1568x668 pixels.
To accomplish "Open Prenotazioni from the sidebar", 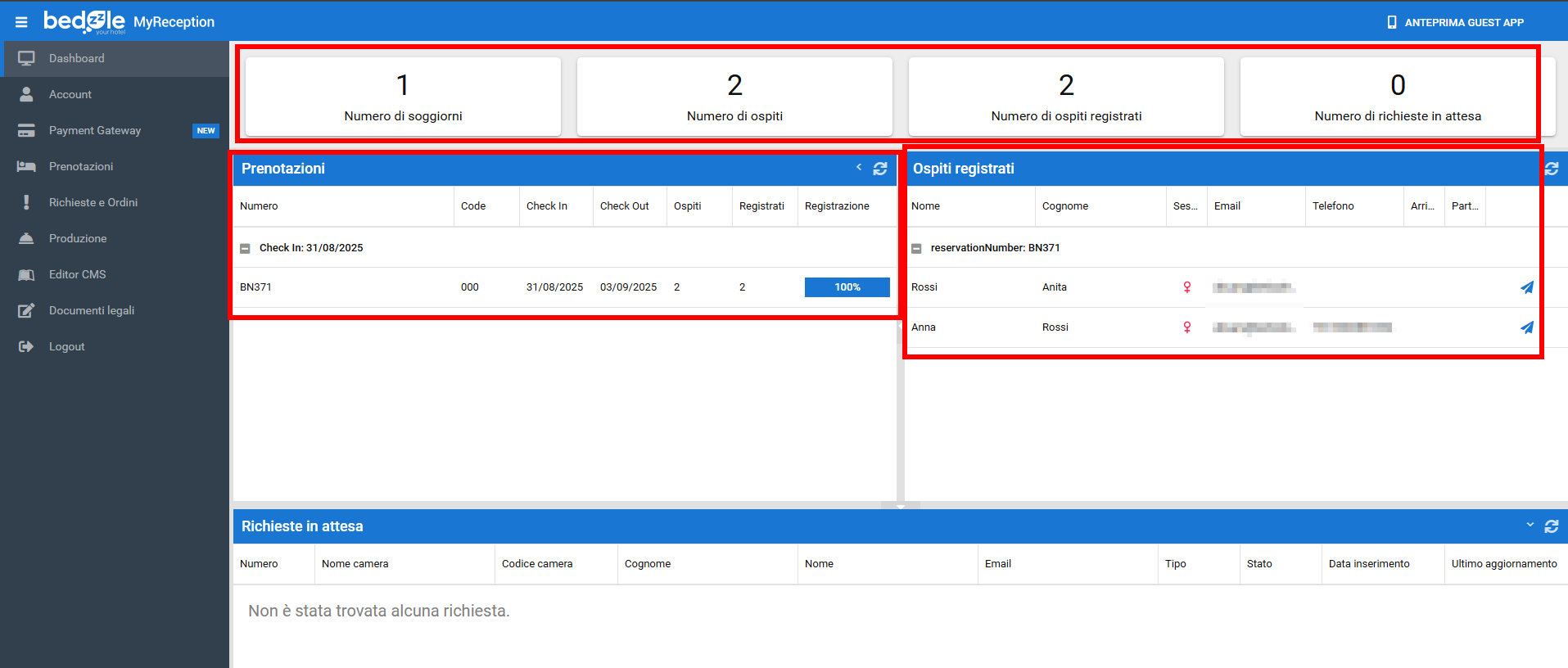I will pos(81,166).
